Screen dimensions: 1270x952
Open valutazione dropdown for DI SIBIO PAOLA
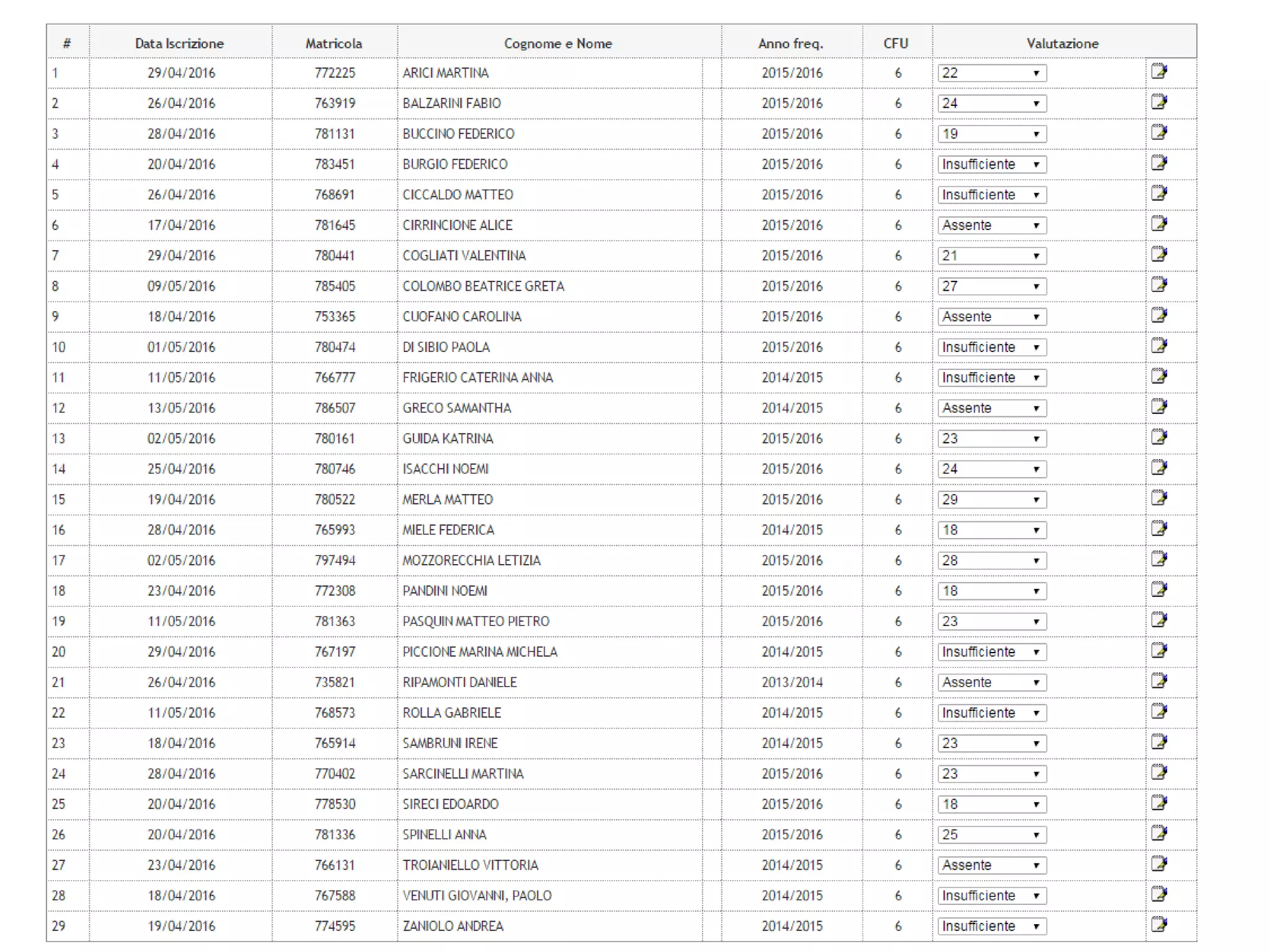click(992, 347)
